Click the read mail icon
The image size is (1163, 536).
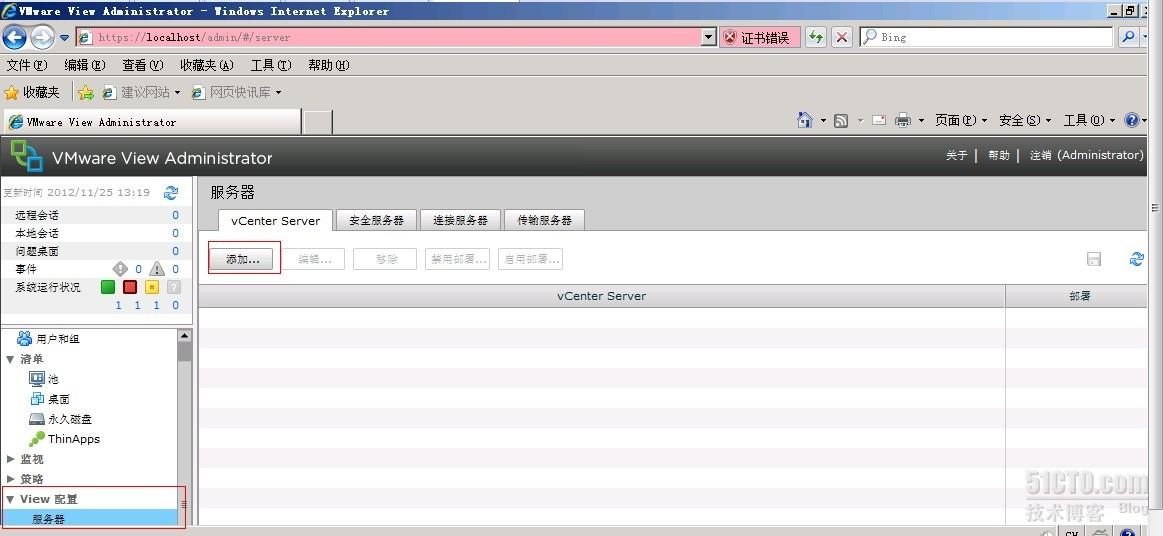coord(879,120)
